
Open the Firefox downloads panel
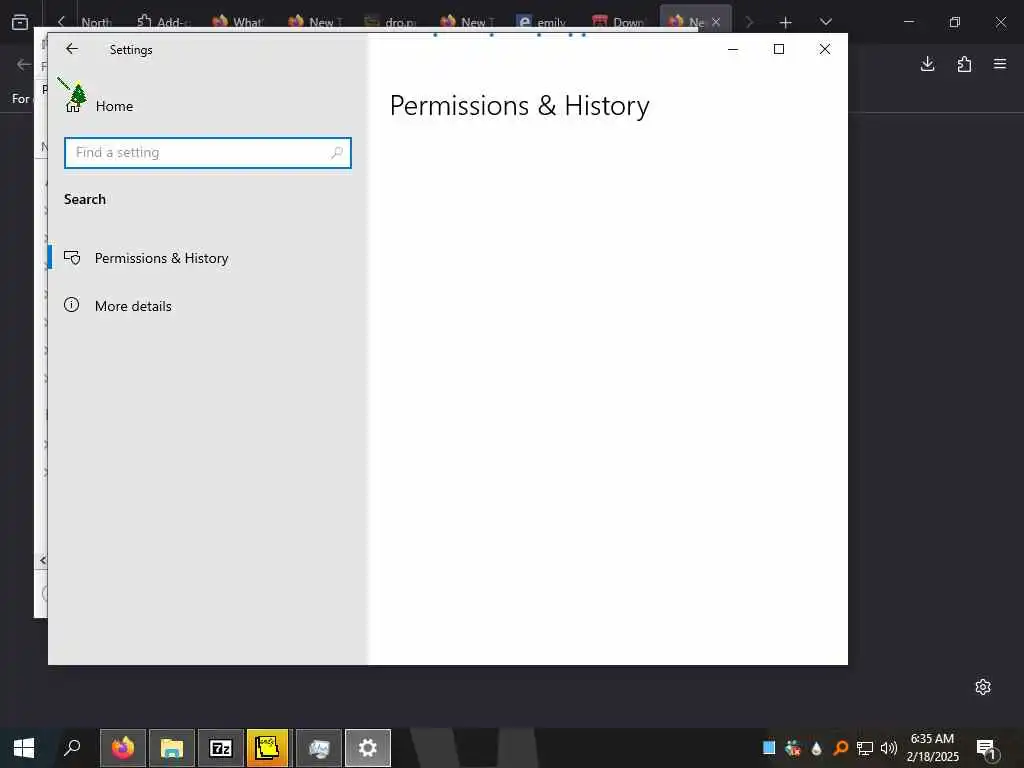(927, 63)
